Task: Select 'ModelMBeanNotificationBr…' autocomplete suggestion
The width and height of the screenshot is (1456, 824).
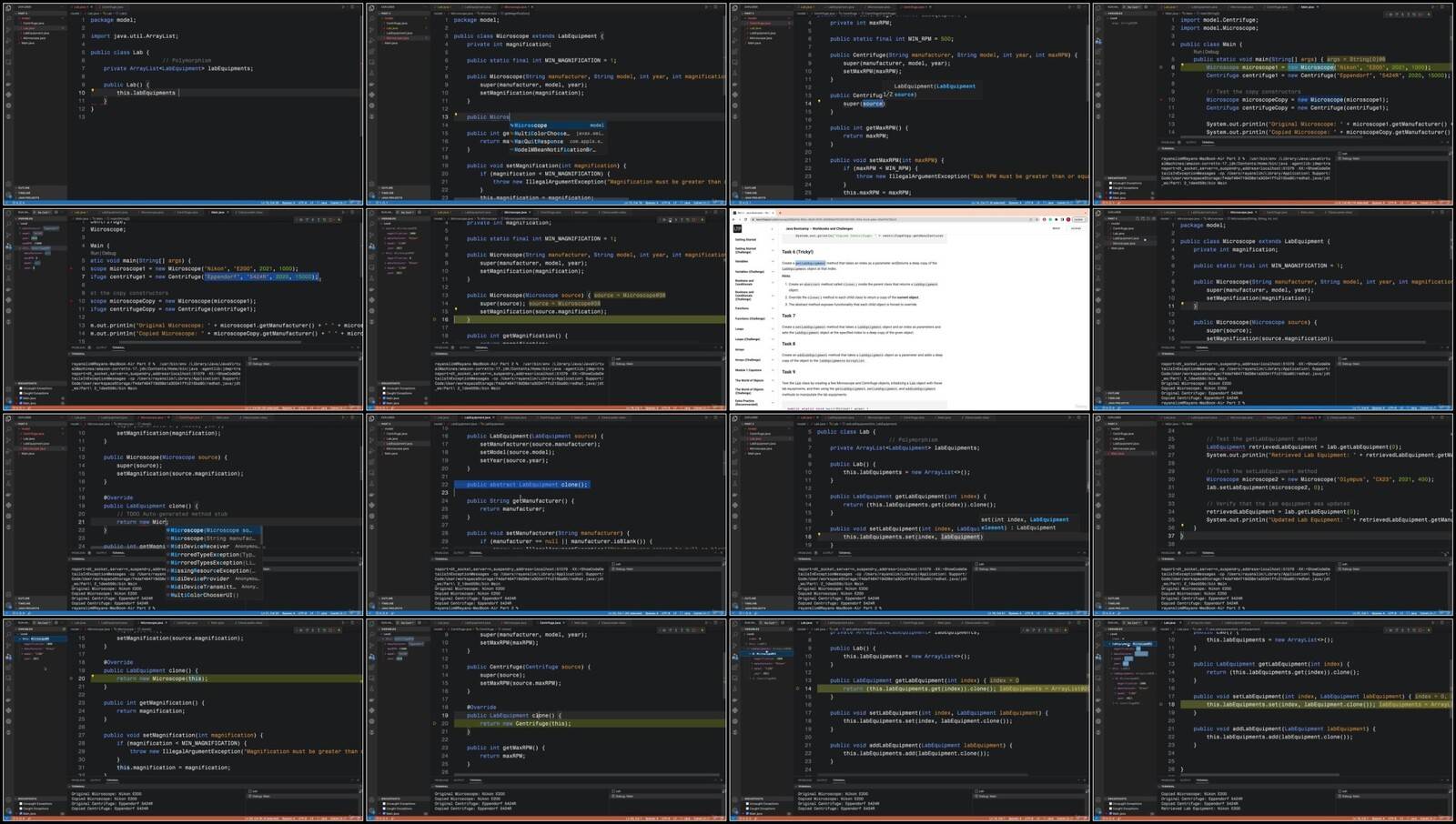Action: point(558,150)
